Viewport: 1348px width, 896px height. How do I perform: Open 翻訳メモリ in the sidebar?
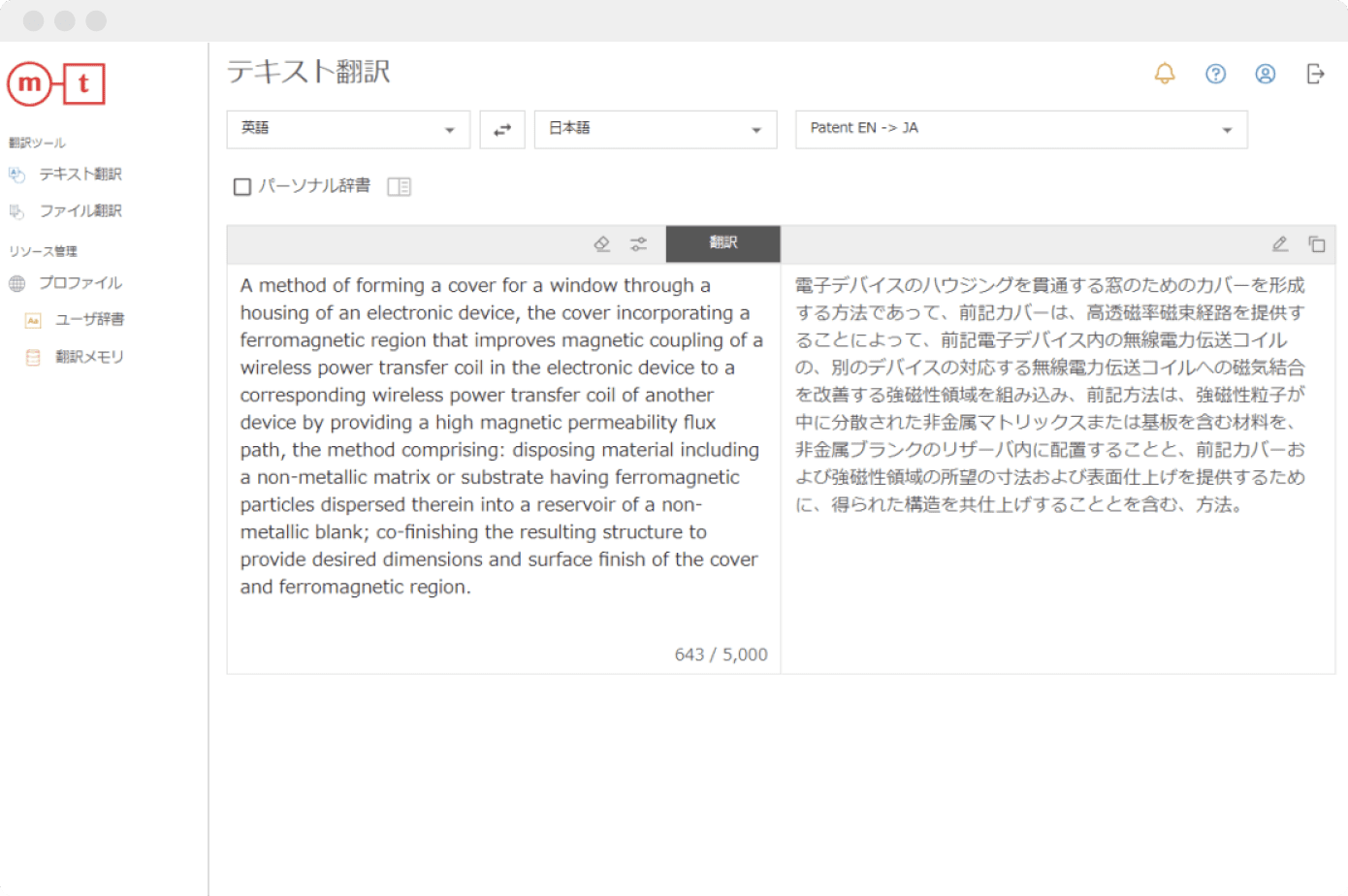coord(89,357)
